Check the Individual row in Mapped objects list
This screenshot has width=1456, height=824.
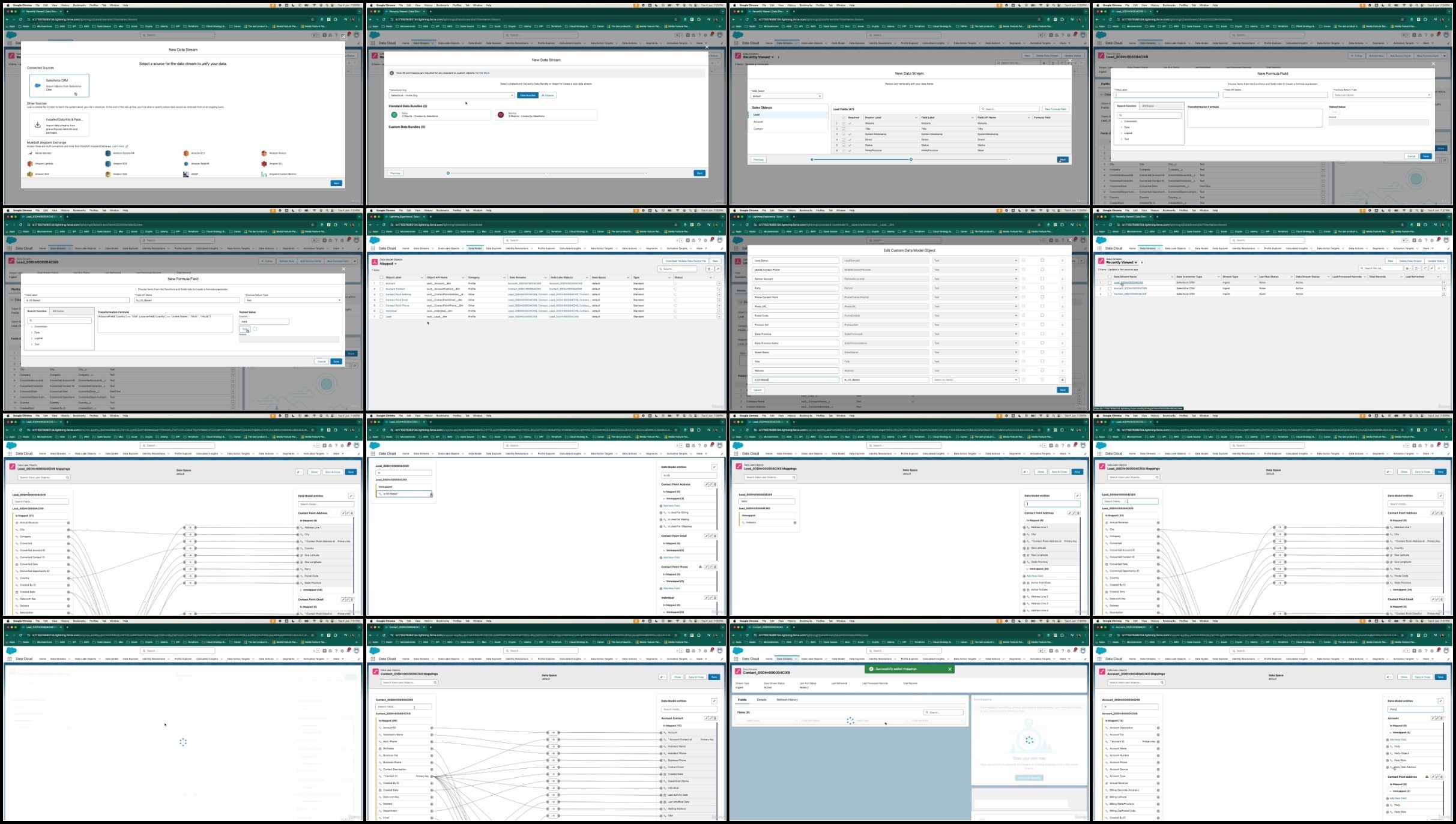click(x=381, y=311)
